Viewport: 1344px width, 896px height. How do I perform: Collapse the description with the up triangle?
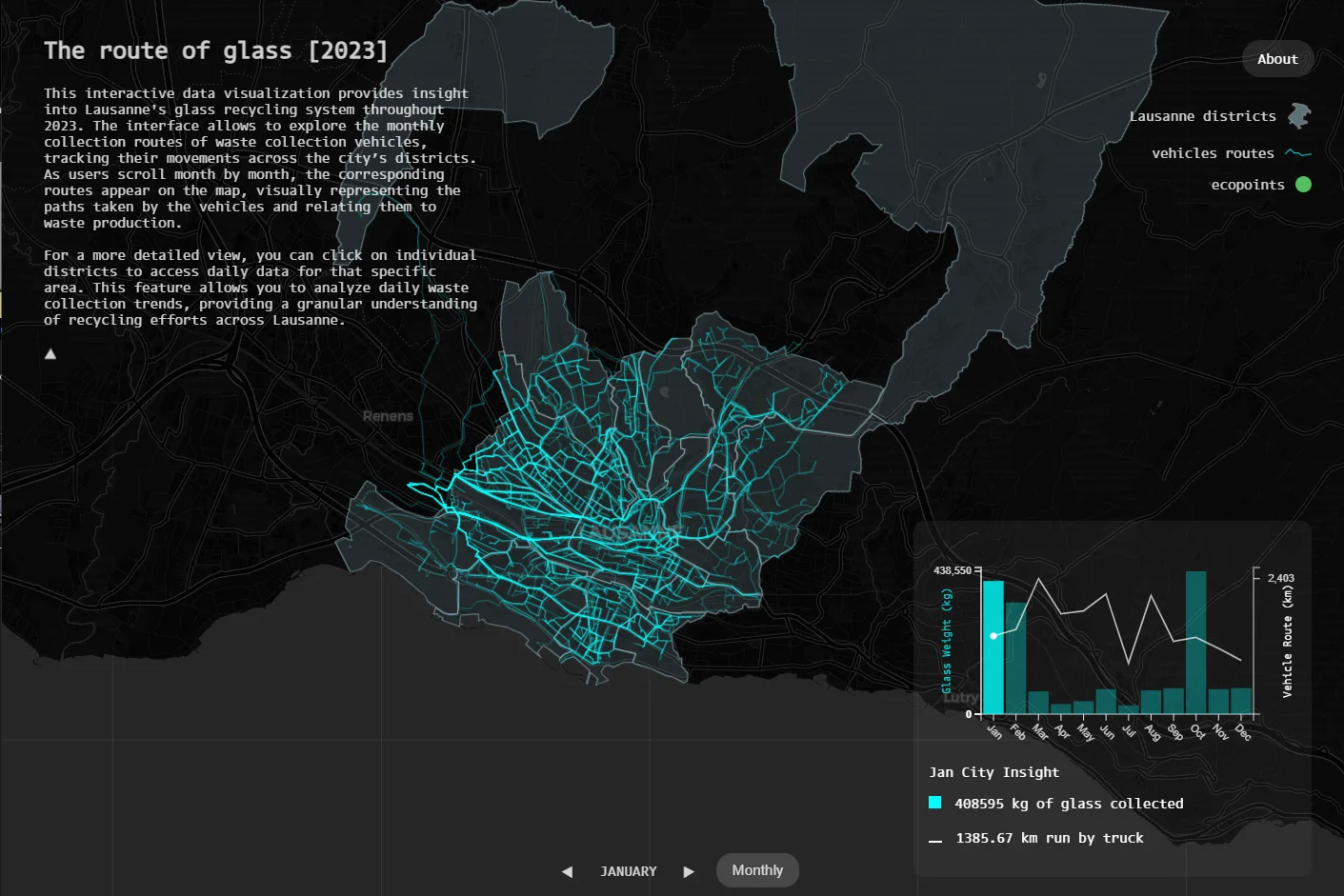[x=50, y=354]
